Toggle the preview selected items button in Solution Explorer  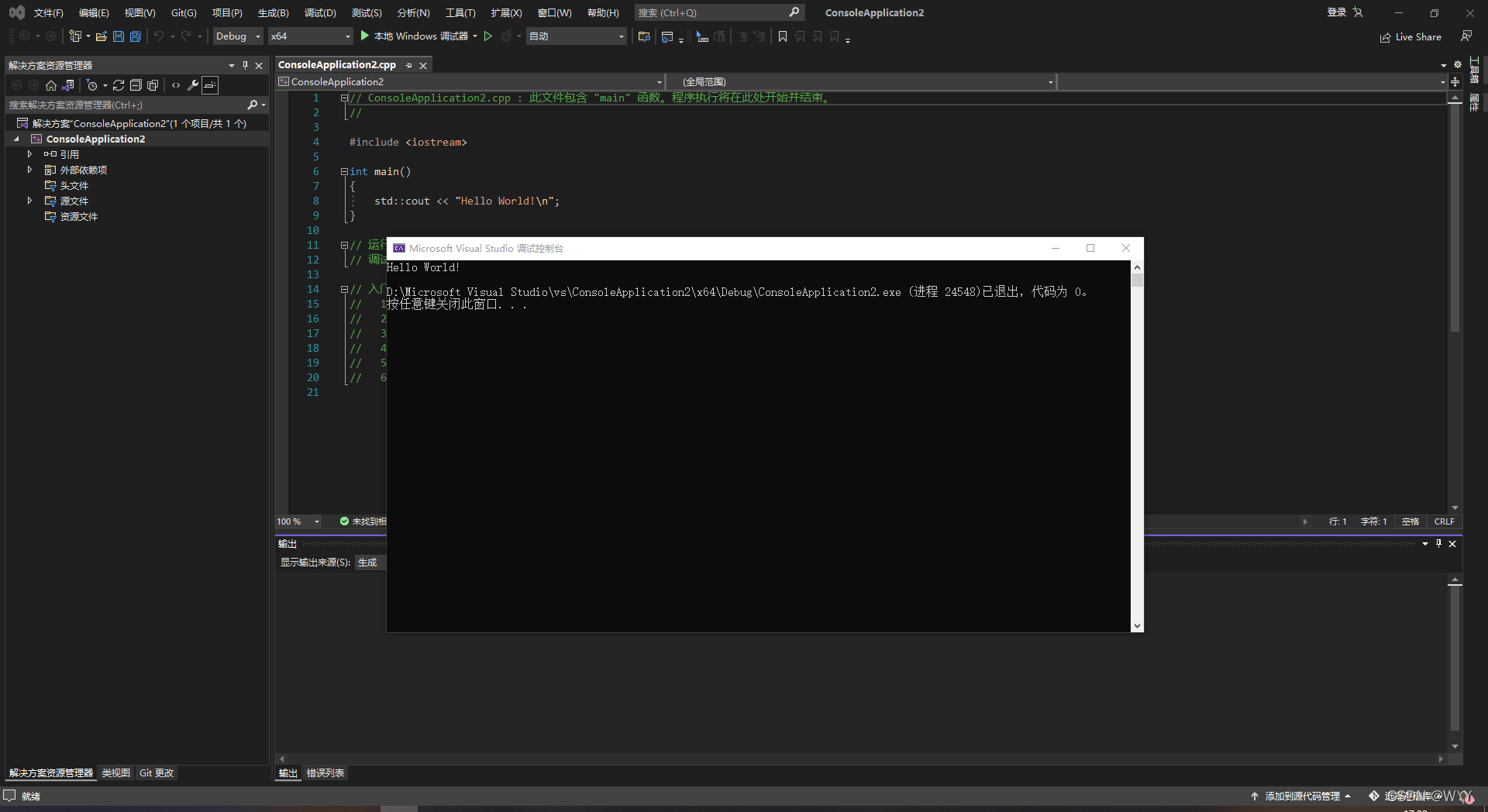(210, 85)
